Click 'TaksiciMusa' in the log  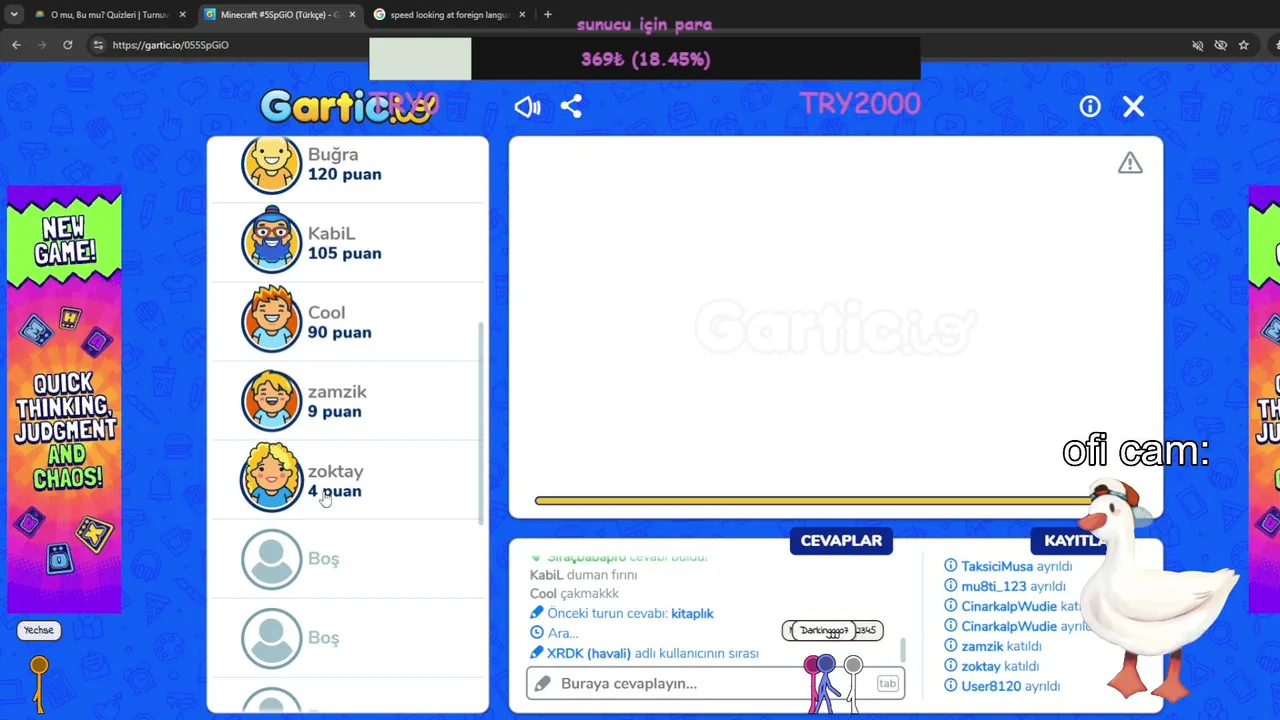pos(997,566)
